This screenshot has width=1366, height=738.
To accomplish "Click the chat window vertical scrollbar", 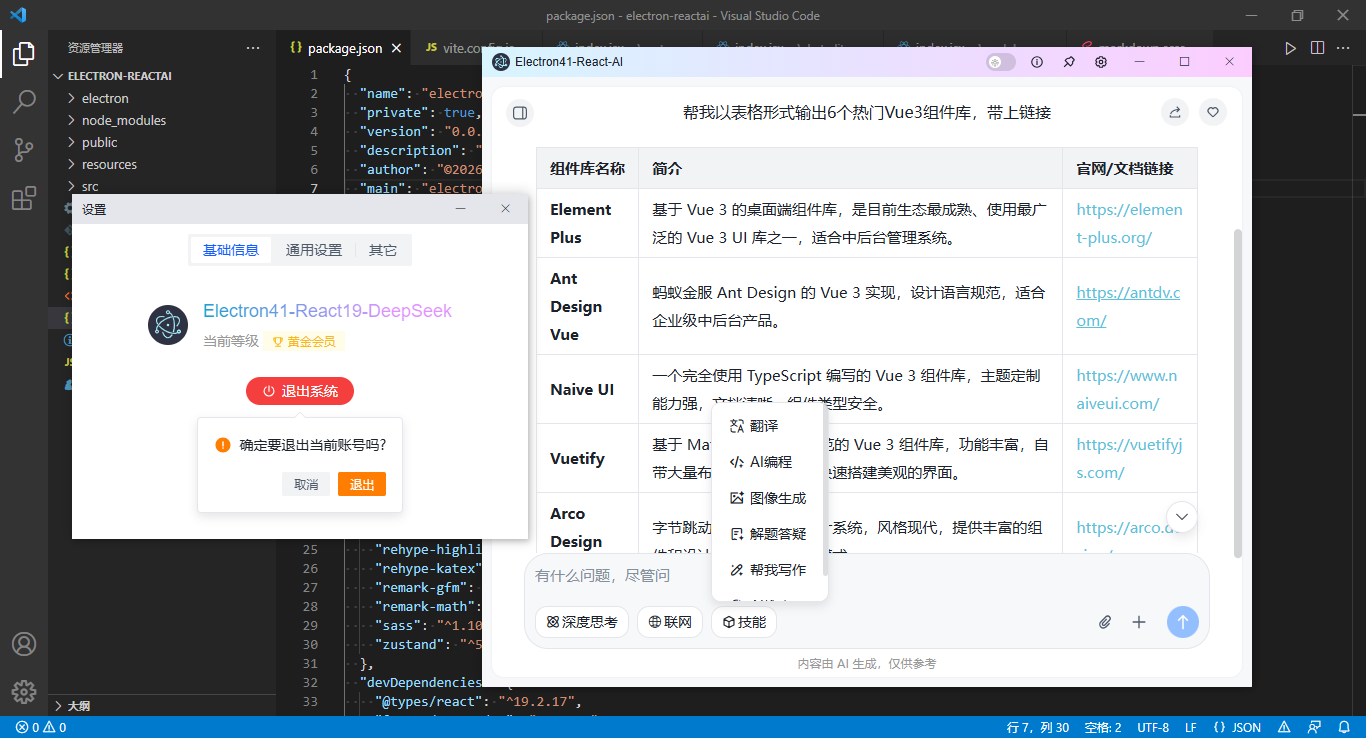I will pyautogui.click(x=1238, y=393).
